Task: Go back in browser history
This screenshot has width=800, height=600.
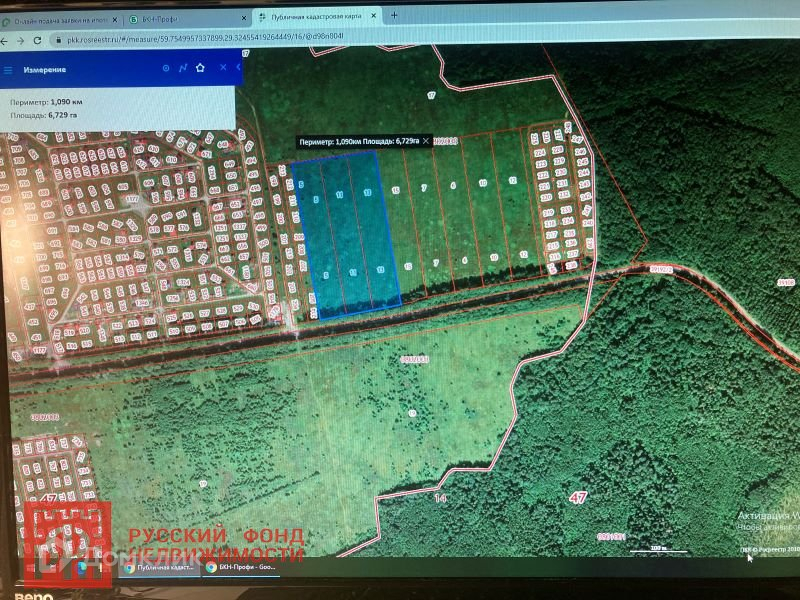Action: point(4,41)
